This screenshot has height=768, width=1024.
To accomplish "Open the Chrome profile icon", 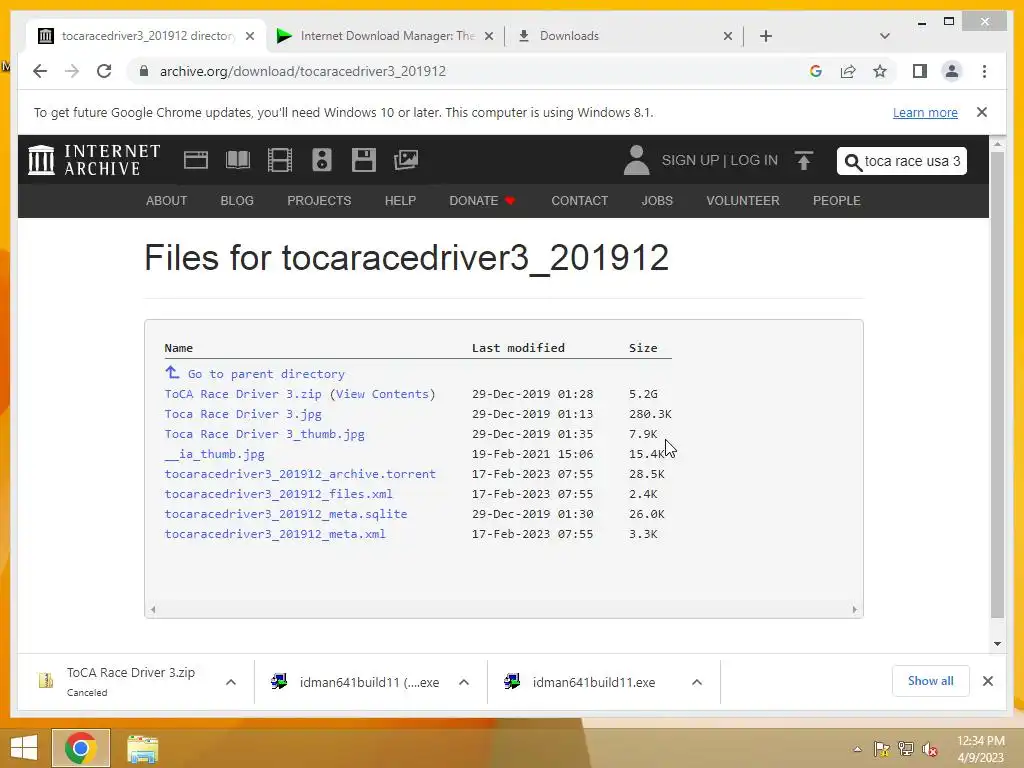I will tap(952, 71).
